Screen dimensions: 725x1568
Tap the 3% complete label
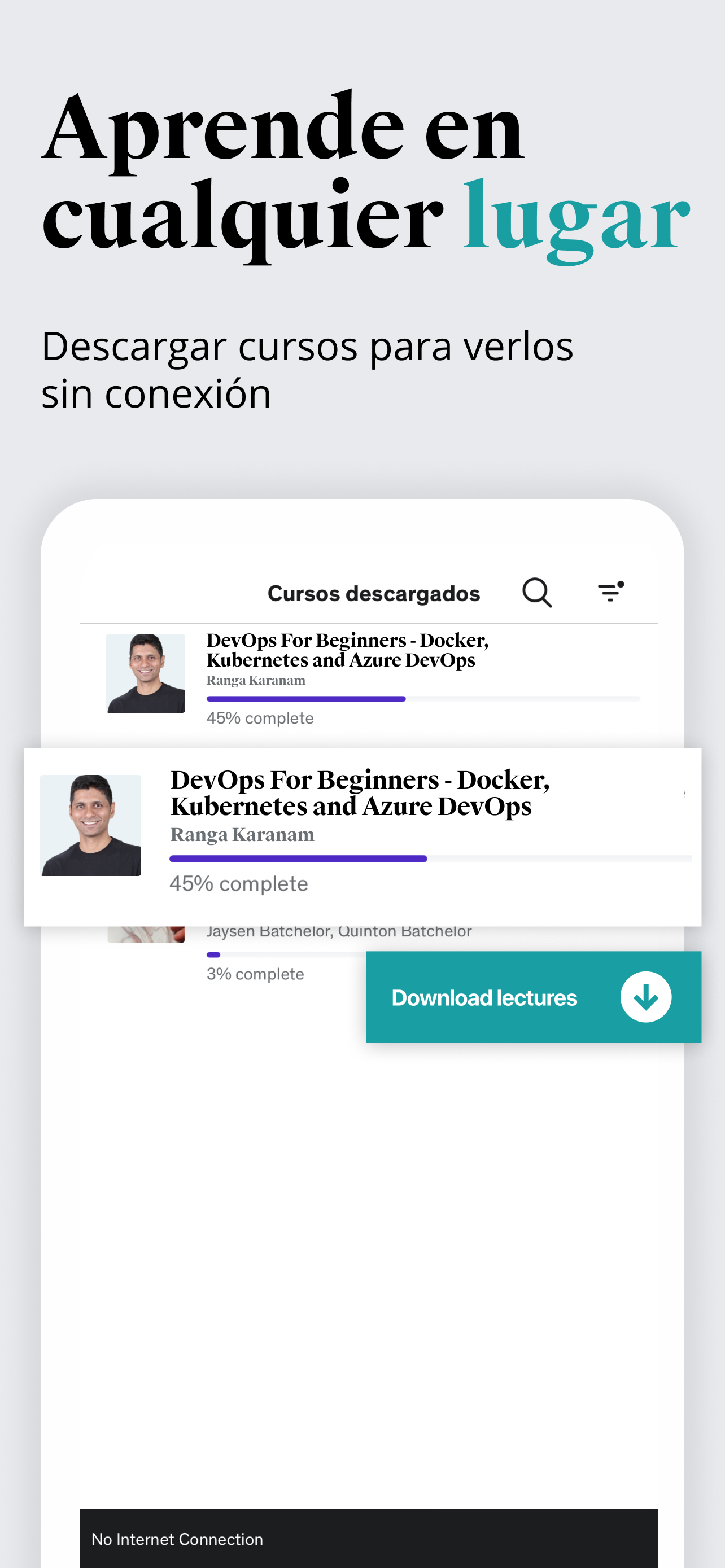(255, 974)
